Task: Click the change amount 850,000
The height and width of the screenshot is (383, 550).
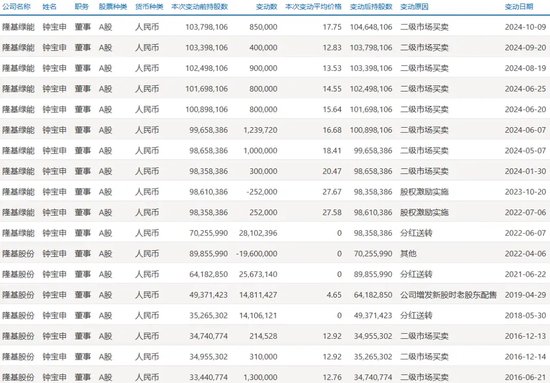Action: (x=263, y=27)
